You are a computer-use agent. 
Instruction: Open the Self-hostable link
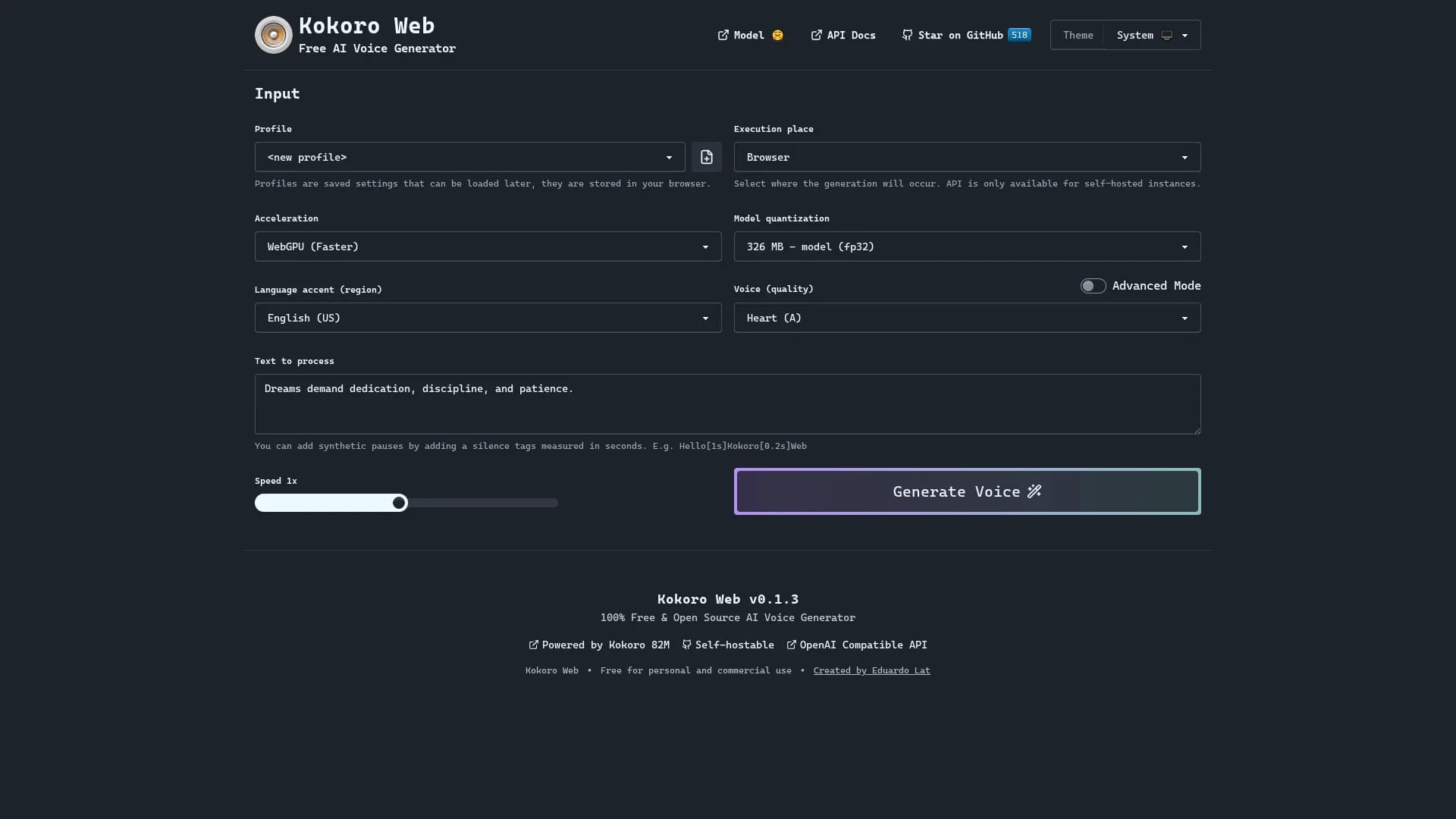click(x=728, y=645)
